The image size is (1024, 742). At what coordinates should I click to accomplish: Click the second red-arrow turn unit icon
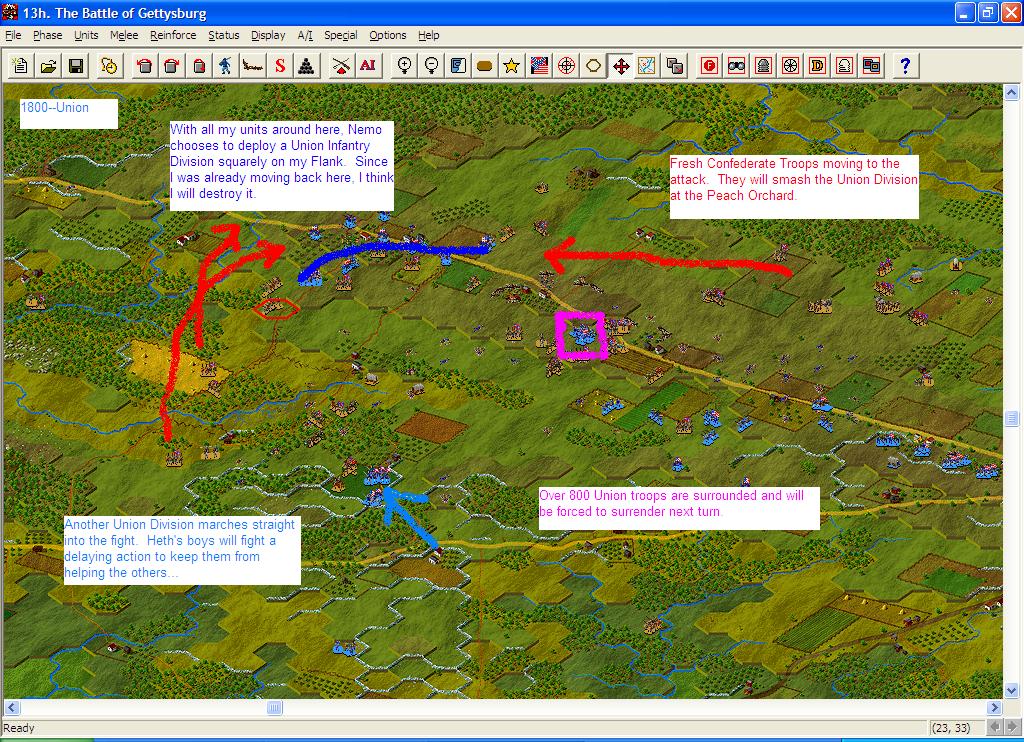point(172,65)
